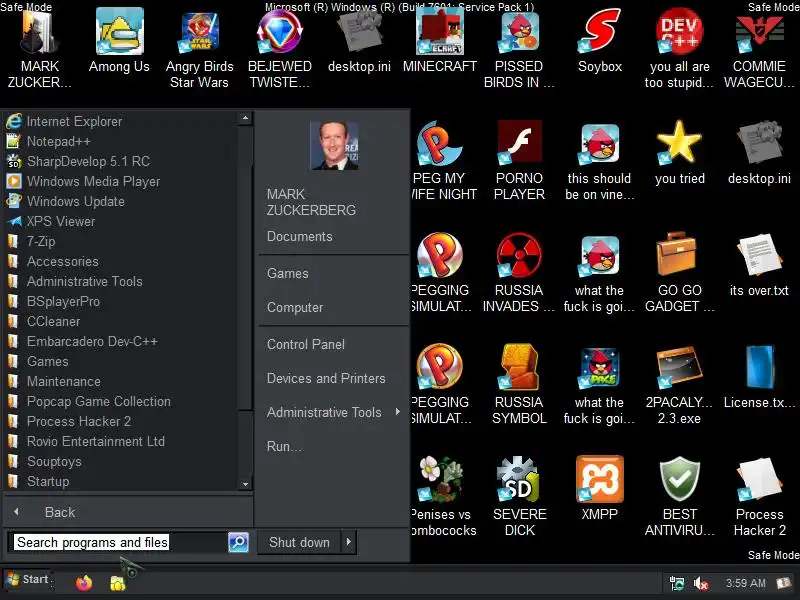Click programs list scroll down arrow
The image size is (800, 600).
click(245, 484)
